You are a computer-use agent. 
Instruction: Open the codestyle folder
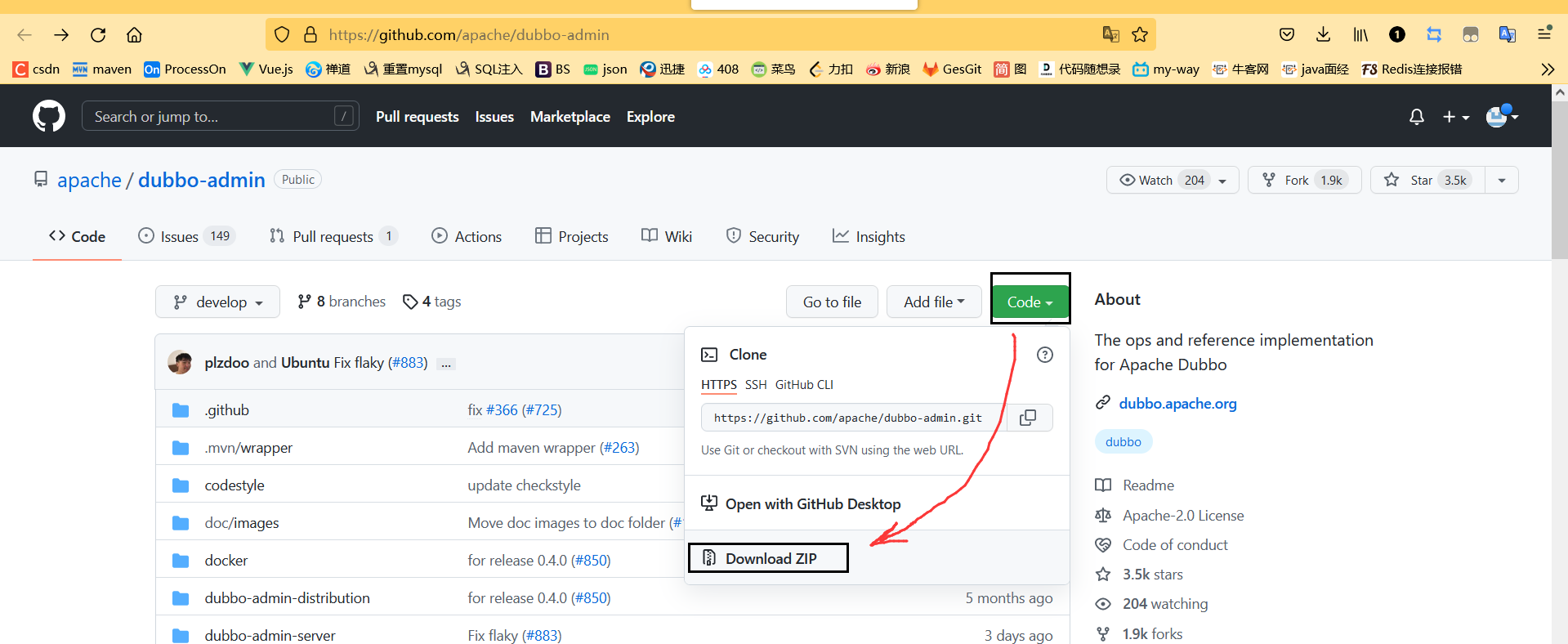pyautogui.click(x=235, y=485)
